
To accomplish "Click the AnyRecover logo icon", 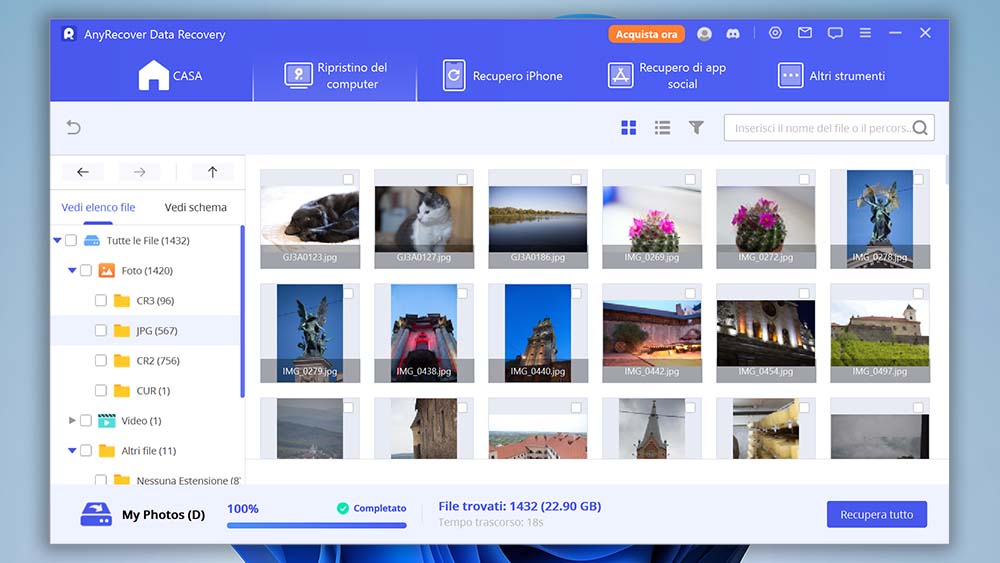I will (69, 34).
